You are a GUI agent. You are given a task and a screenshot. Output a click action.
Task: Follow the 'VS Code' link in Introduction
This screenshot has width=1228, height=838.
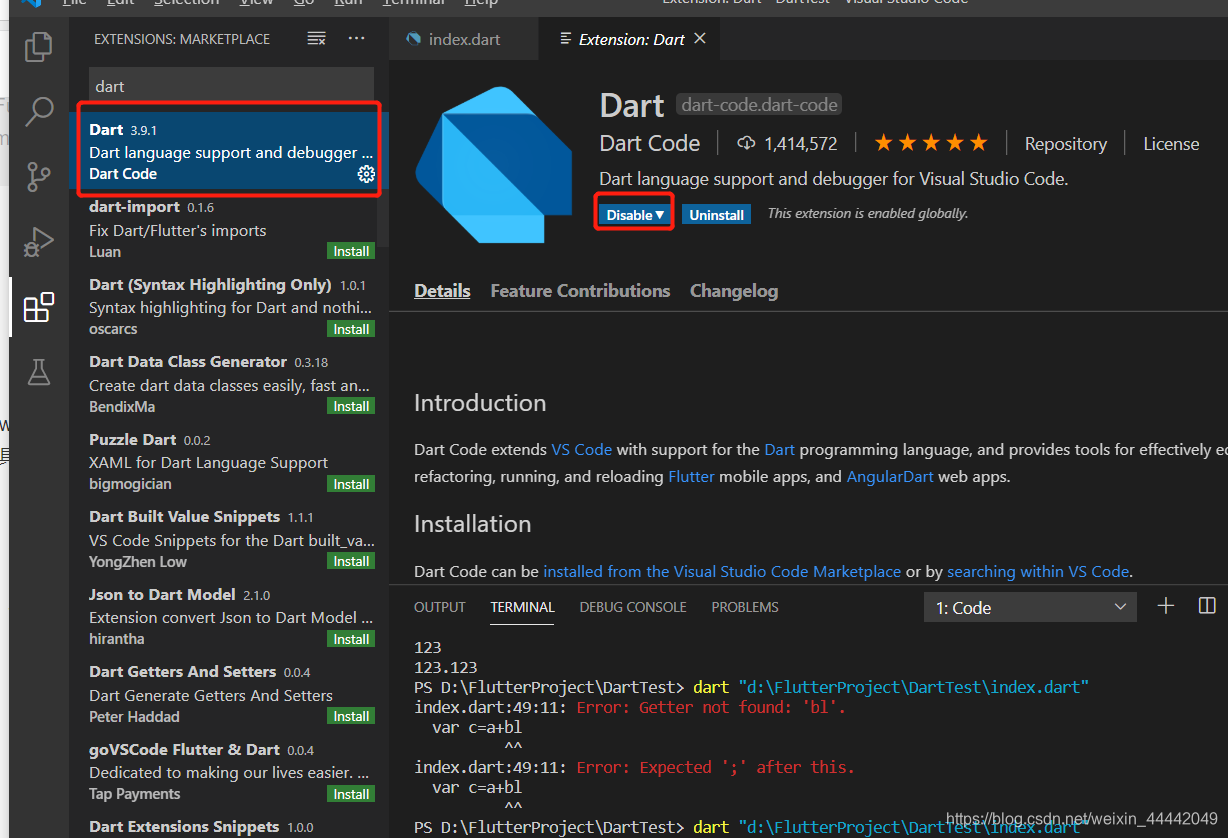[x=581, y=450]
